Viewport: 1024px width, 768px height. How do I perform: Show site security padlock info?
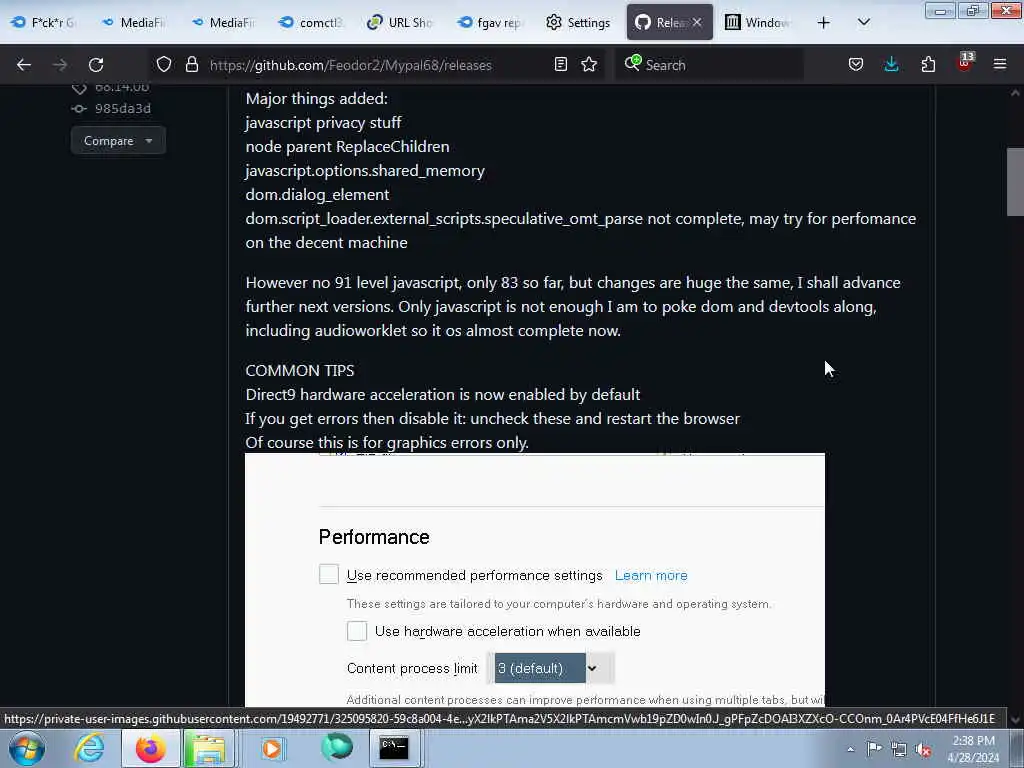[191, 65]
